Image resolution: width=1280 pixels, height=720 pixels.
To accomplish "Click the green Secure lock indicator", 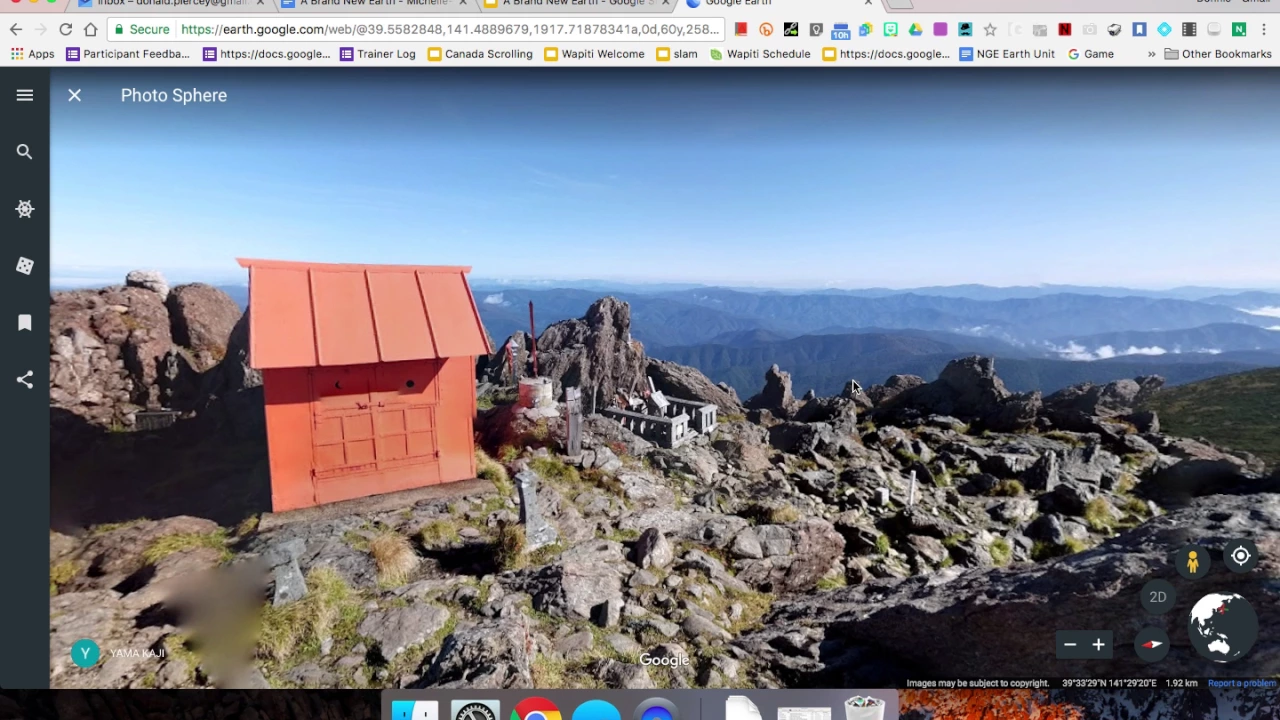I will pos(141,29).
